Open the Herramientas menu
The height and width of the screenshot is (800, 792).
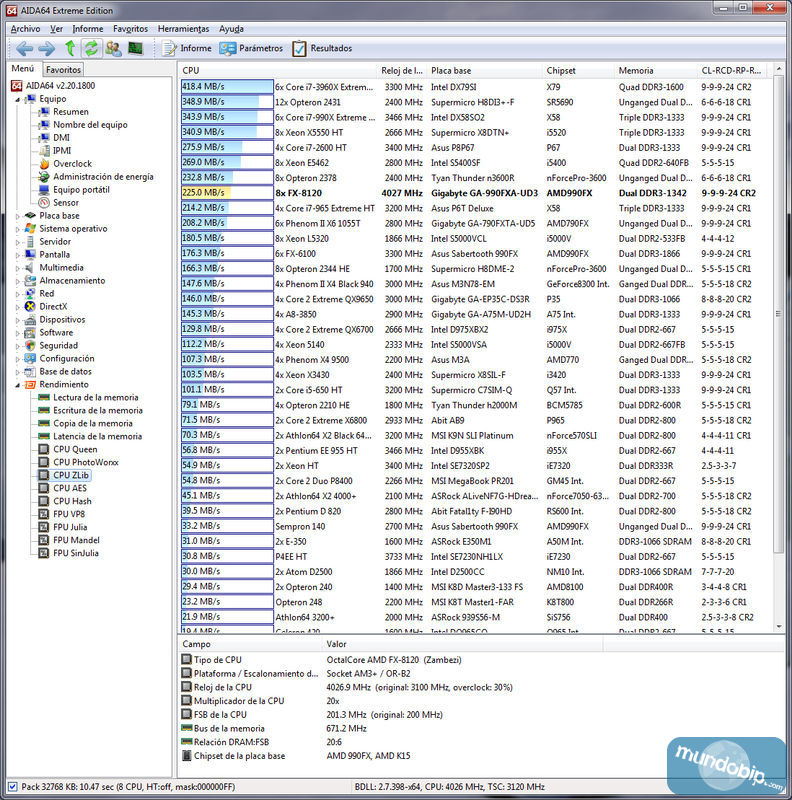click(184, 29)
